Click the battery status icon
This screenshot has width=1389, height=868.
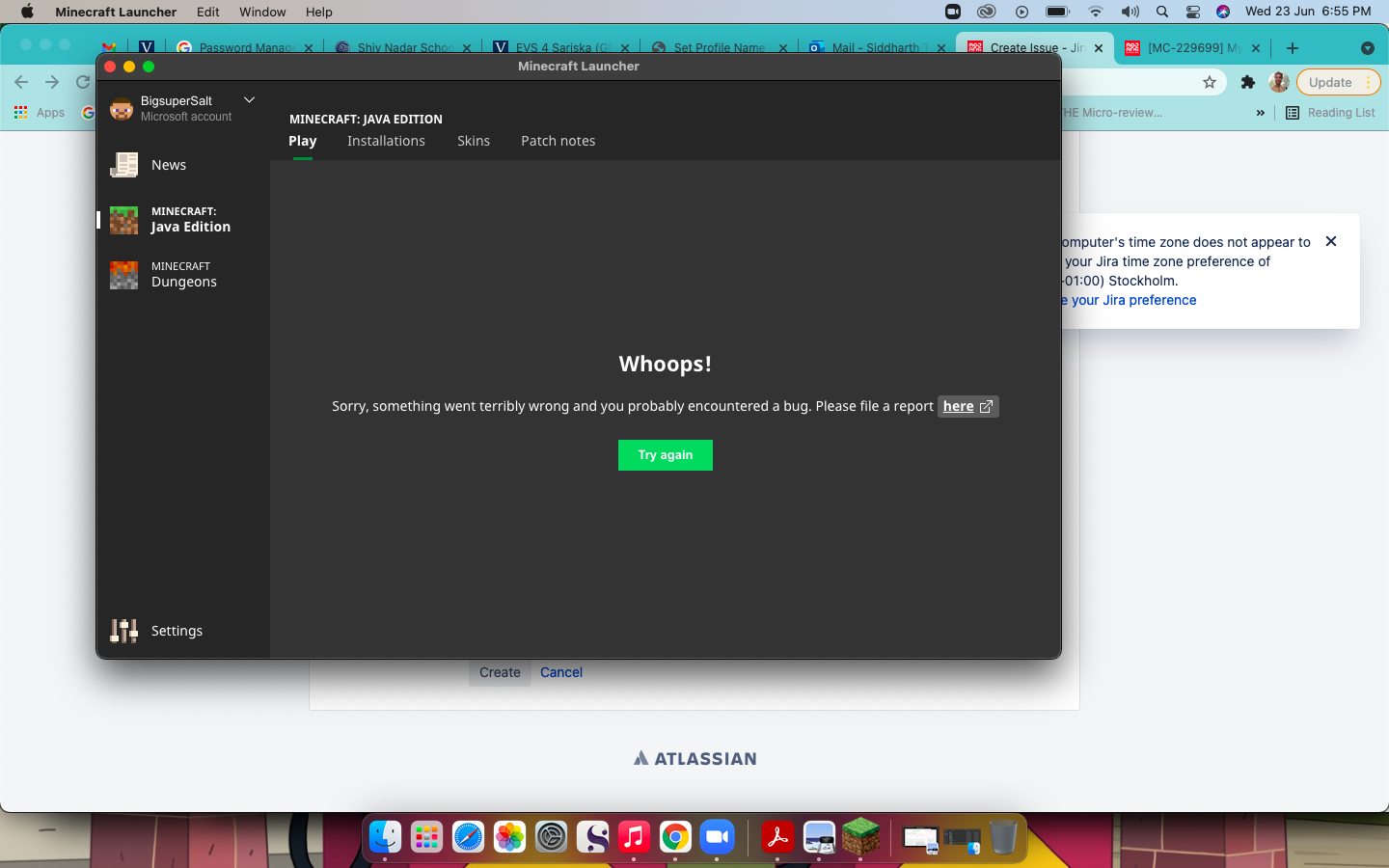(x=1058, y=12)
